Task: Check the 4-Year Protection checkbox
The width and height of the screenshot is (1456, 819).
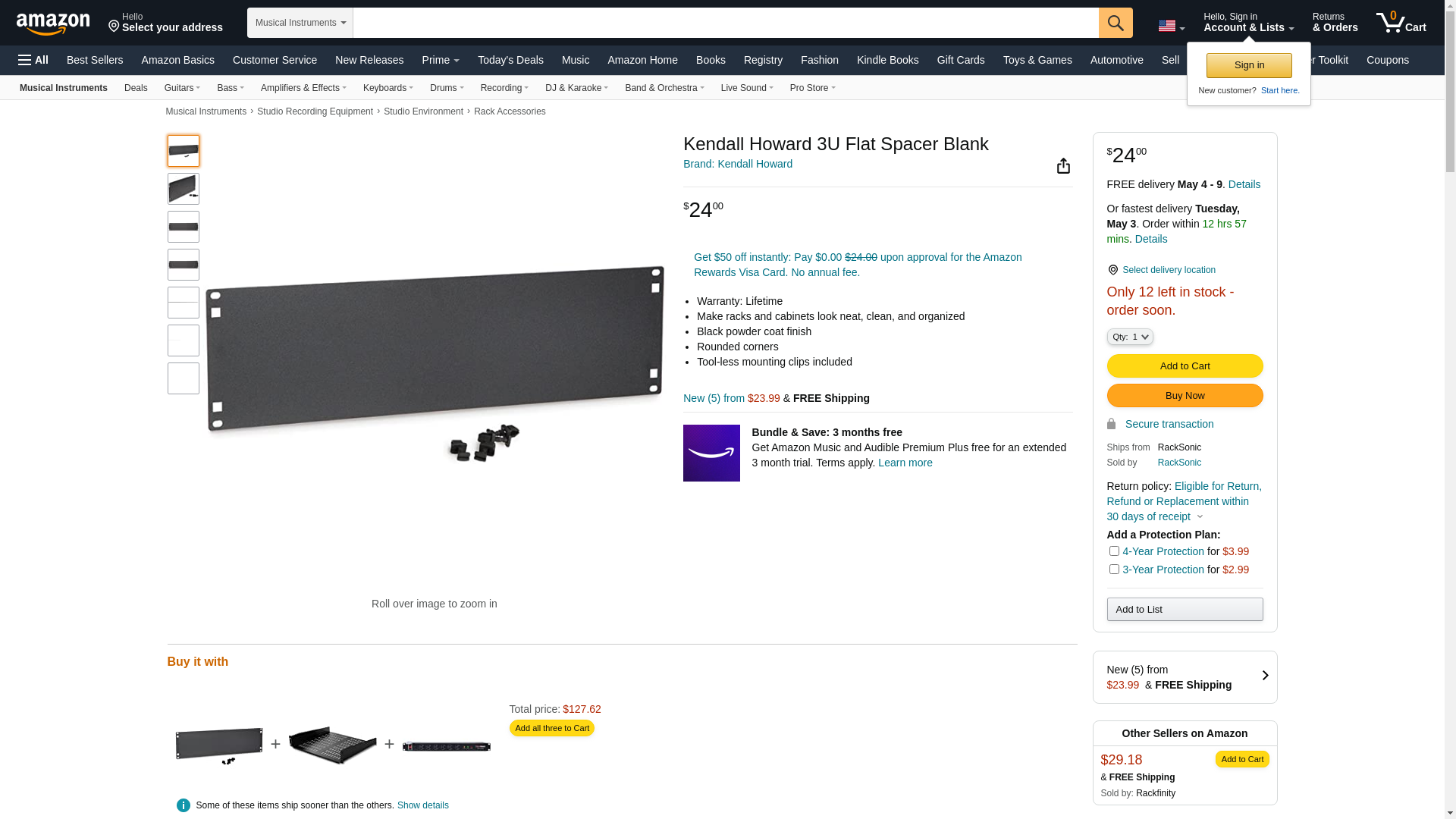Action: pos(1114,551)
